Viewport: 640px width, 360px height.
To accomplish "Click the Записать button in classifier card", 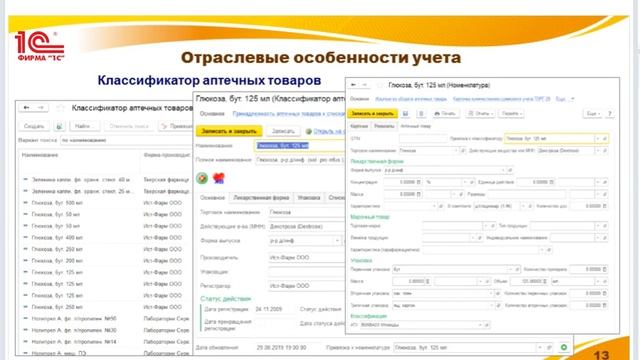I will click(x=283, y=131).
